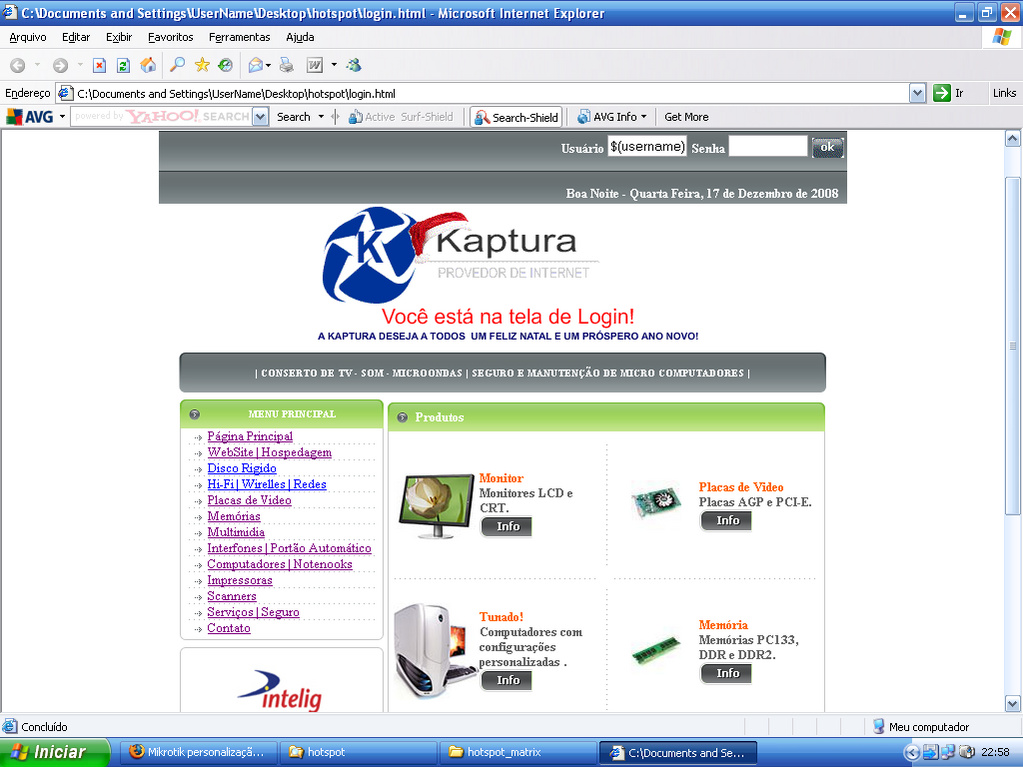This screenshot has width=1023, height=767.
Task: Open the address bar dropdown
Action: point(917,93)
